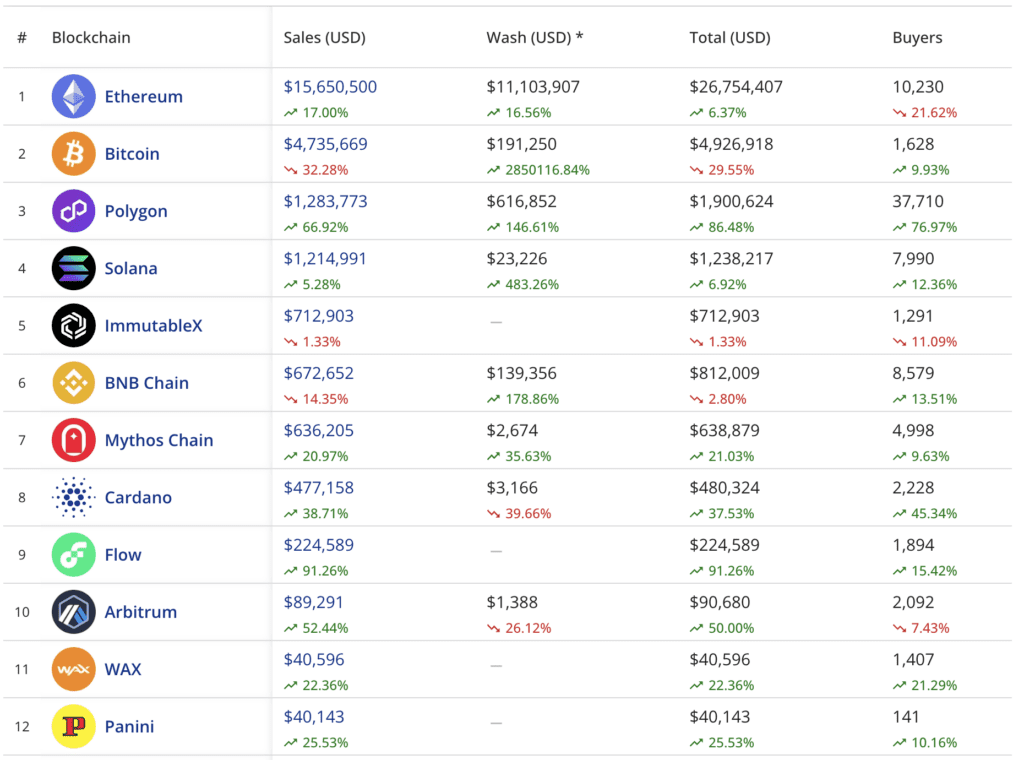Select Panini buyers count 141
Screen dimensions: 1024x760
point(906,717)
